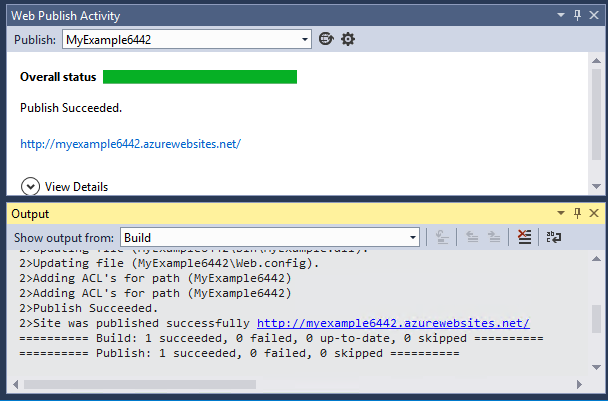This screenshot has height=401, width=608.
Task: Pin the Output panel
Action: 577,213
